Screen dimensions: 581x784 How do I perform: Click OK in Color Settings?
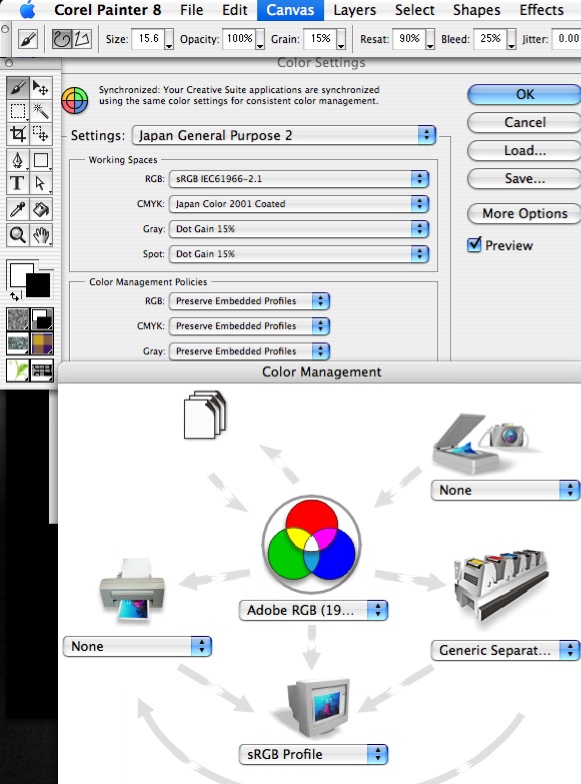pos(524,94)
